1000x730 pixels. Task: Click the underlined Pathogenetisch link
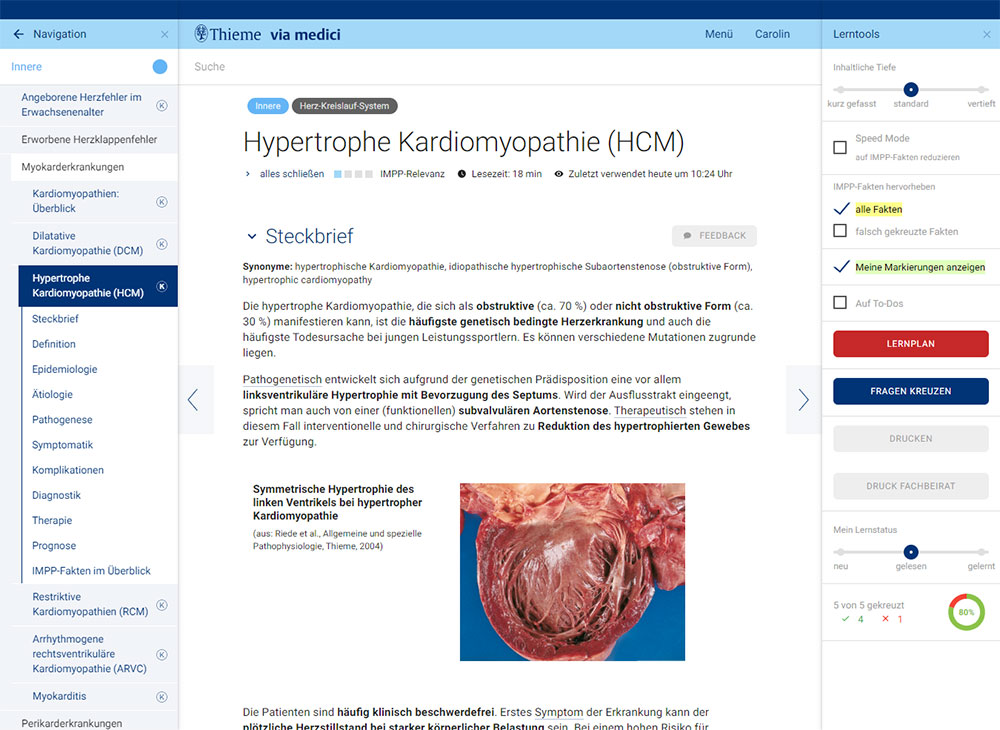282,379
